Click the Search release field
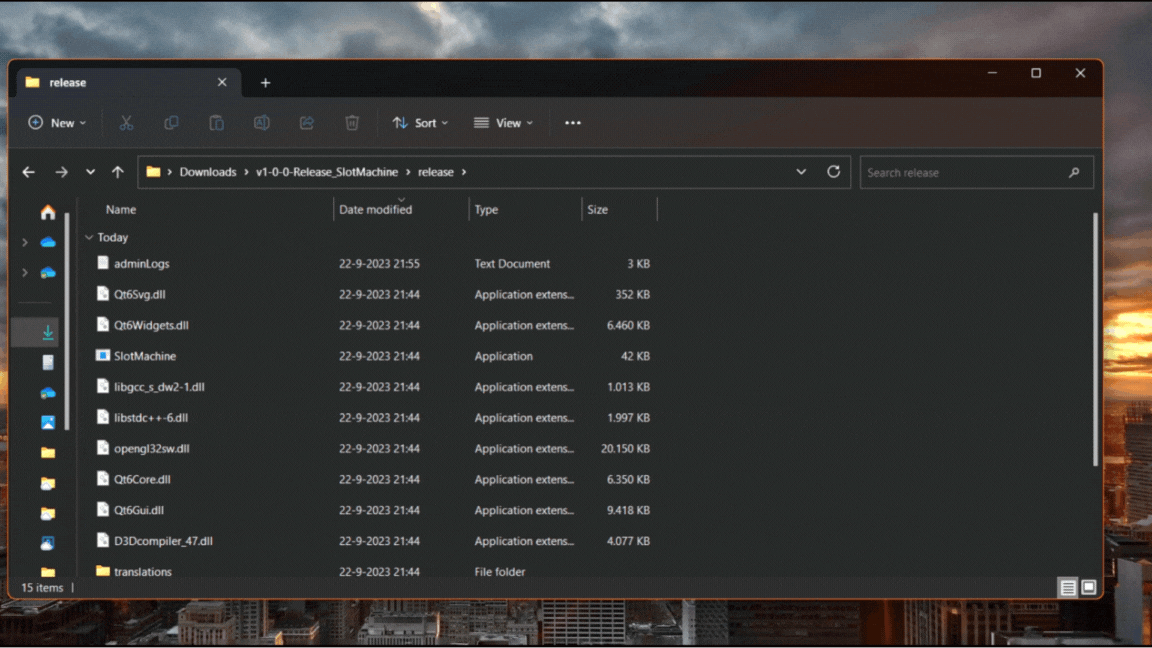 pyautogui.click(x=976, y=173)
